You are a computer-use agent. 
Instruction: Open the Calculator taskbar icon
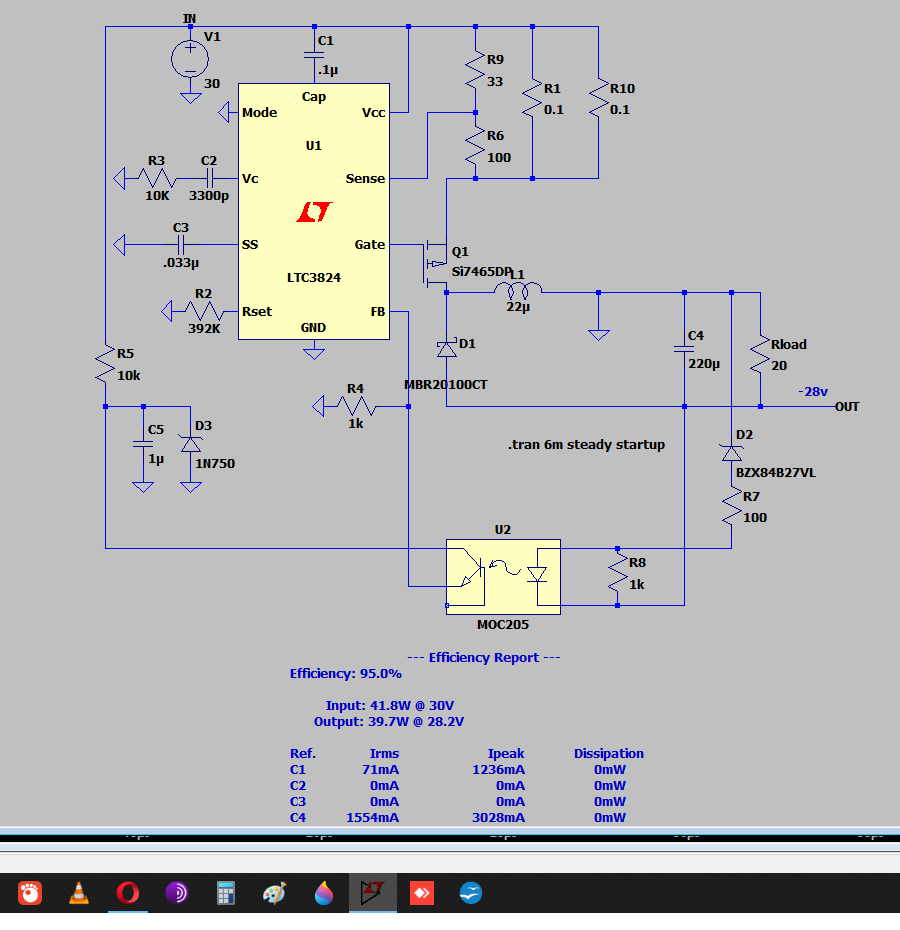pyautogui.click(x=225, y=893)
